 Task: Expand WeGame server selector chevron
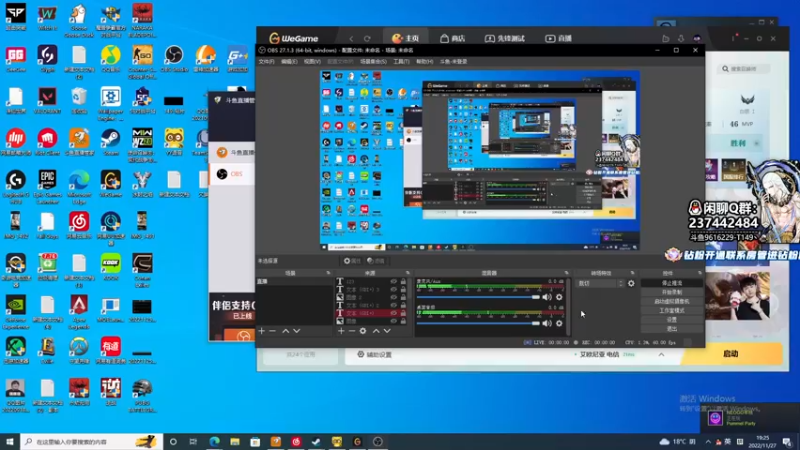661,354
